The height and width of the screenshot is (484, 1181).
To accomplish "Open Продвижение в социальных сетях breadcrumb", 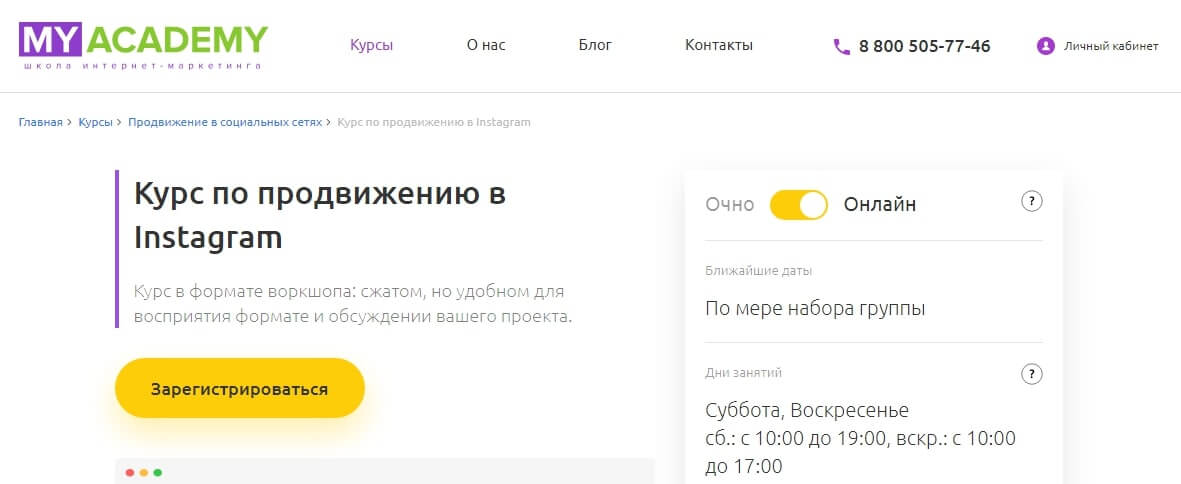I will (x=224, y=122).
